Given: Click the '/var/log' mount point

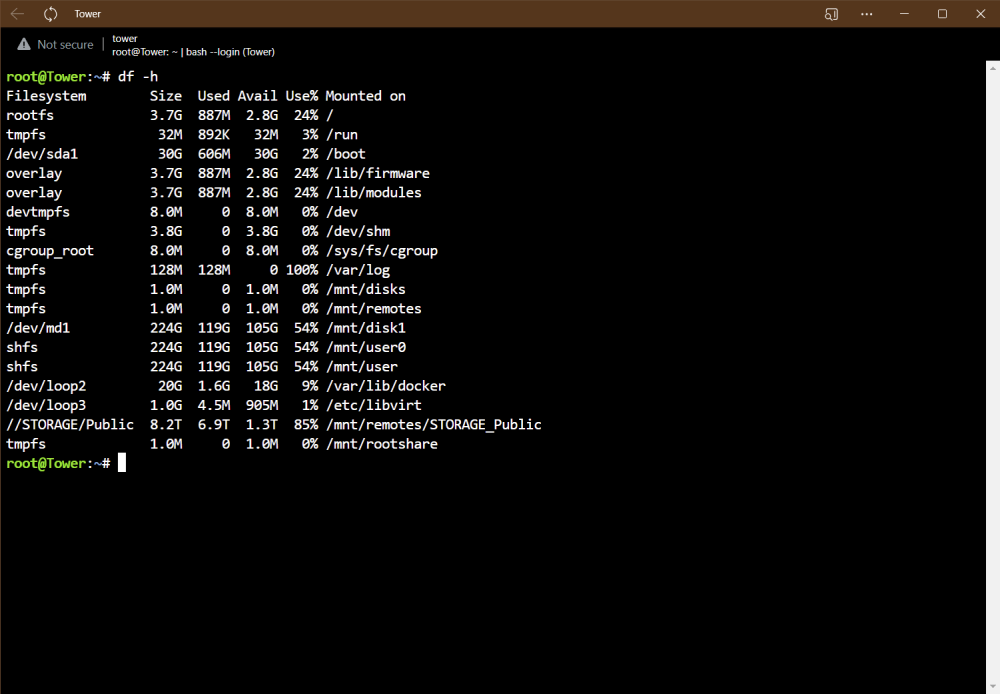Looking at the screenshot, I should [x=358, y=270].
